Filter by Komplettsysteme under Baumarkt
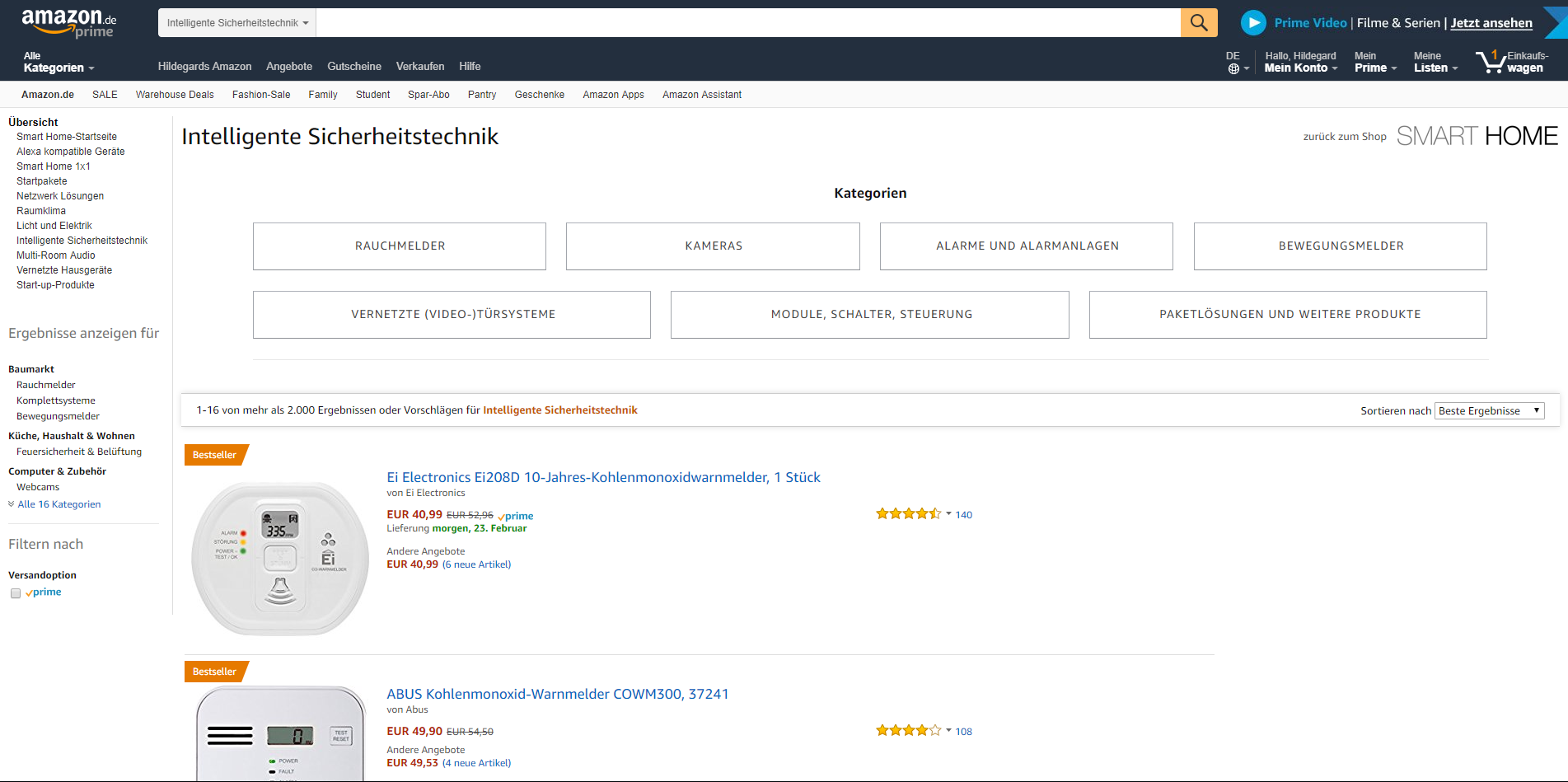This screenshot has width=1568, height=782. (x=56, y=400)
